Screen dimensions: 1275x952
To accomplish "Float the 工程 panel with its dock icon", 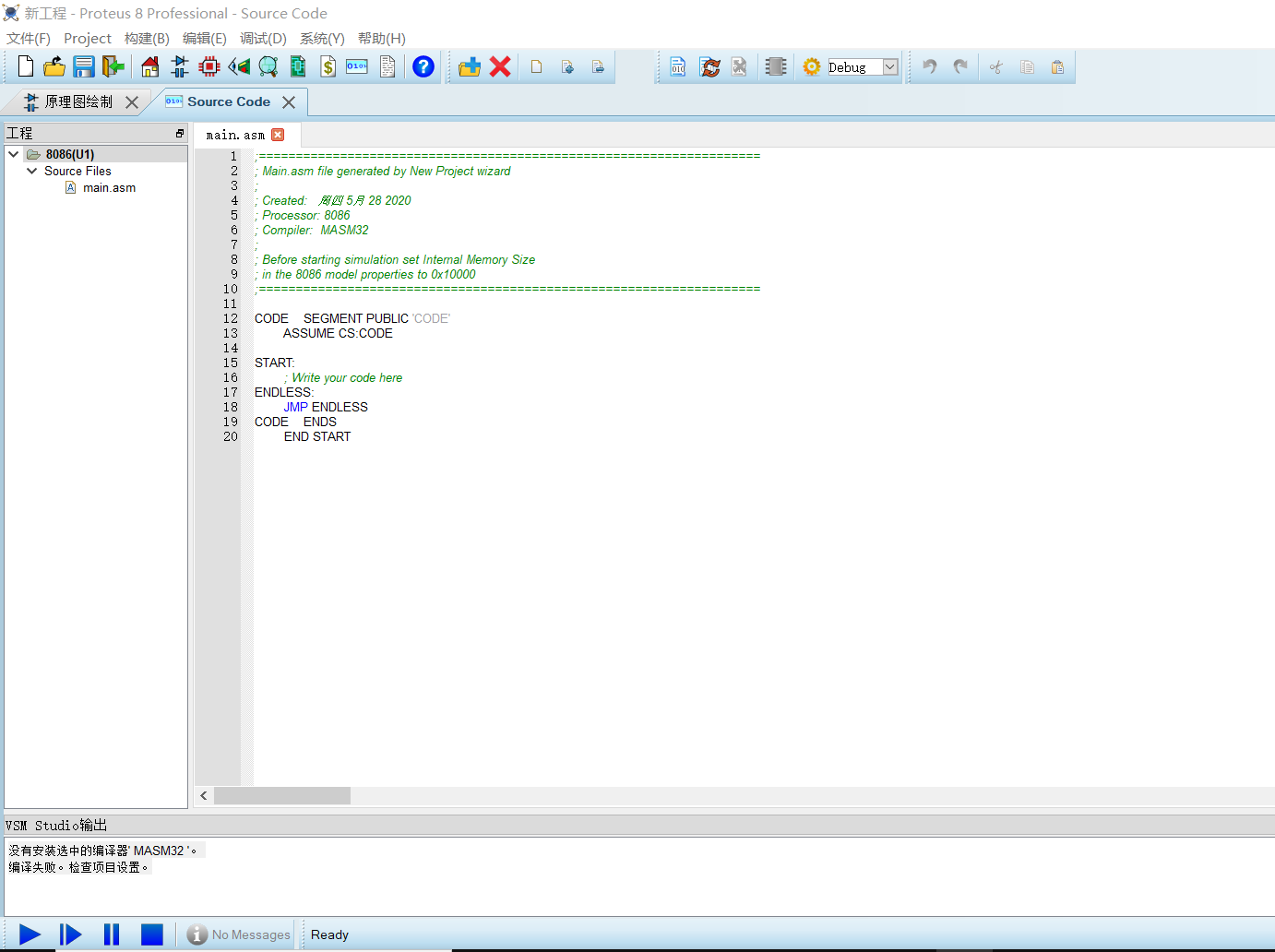I will 180,134.
